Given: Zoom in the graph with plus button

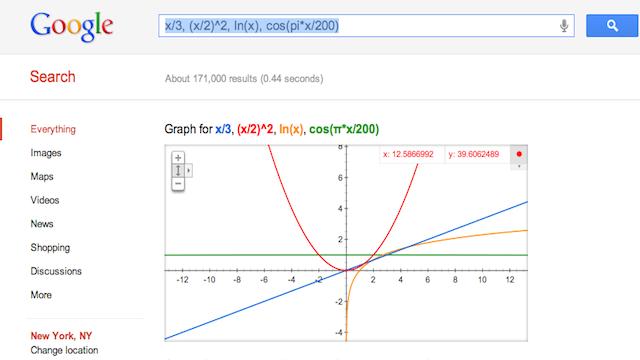Looking at the screenshot, I should 178,158.
